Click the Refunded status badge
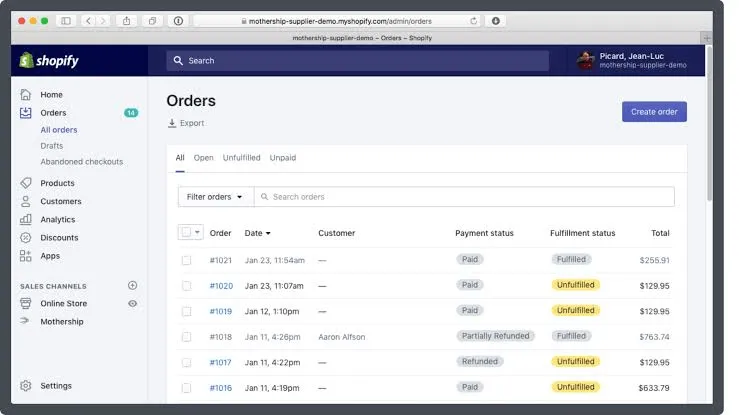The width and height of the screenshot is (739, 415). click(x=480, y=361)
